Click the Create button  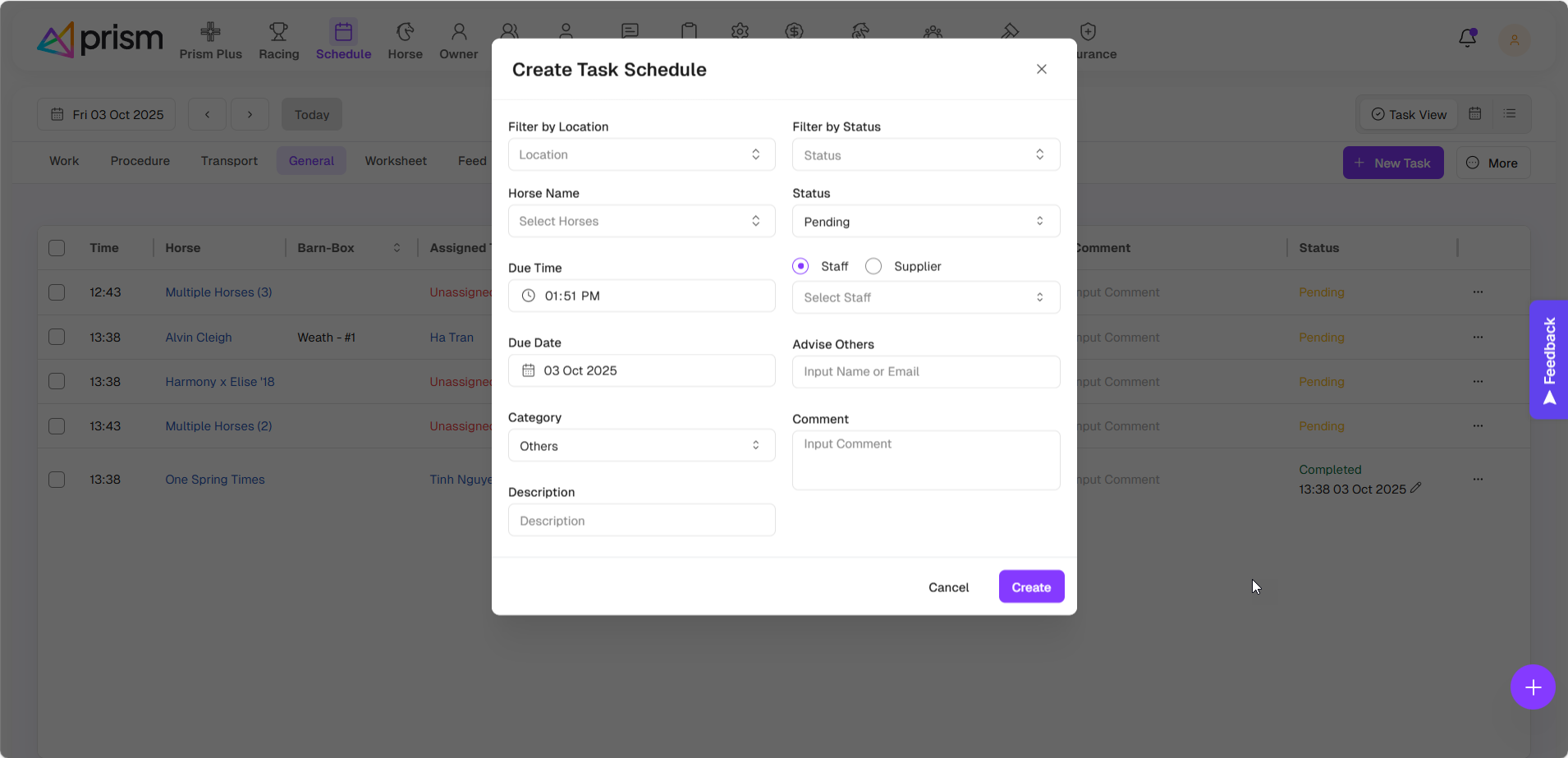tap(1031, 587)
